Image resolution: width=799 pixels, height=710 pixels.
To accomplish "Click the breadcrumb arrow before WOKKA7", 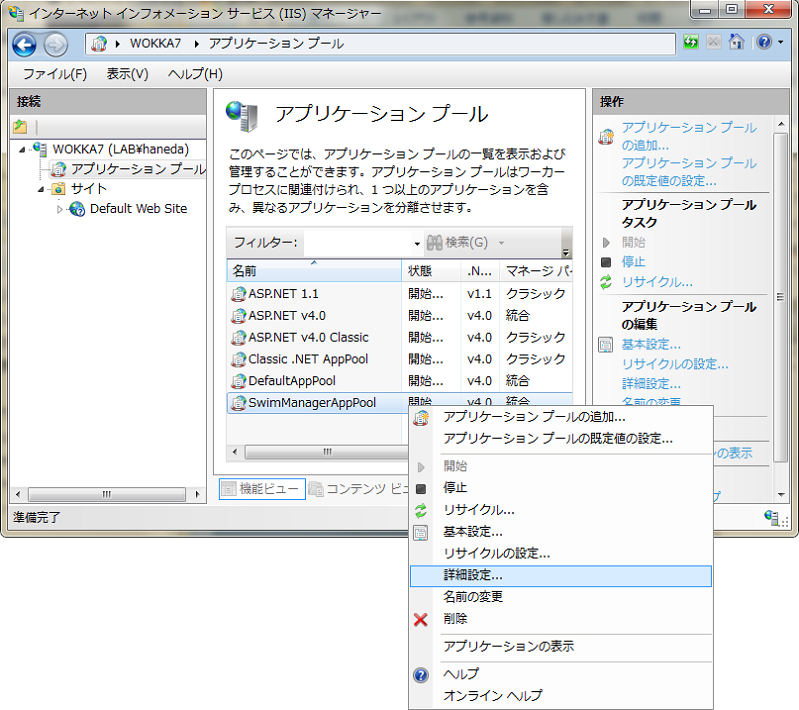I will 117,44.
